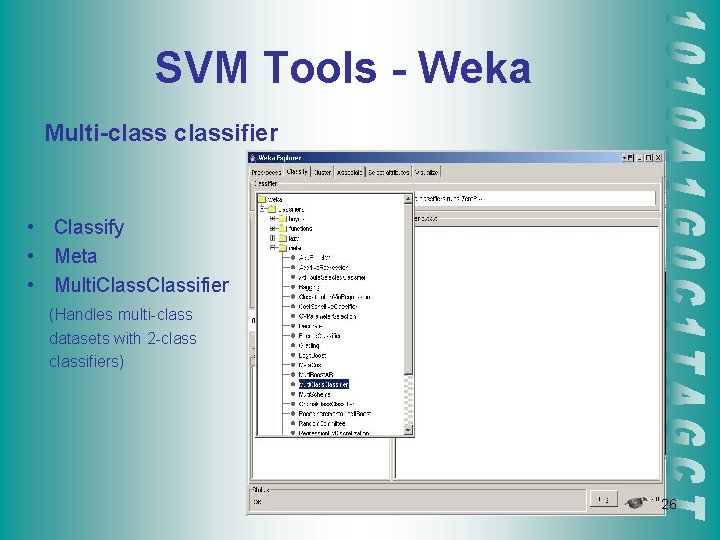The image size is (720, 540).
Task: Choose CVParameterSelection entry
Action: 327,316
